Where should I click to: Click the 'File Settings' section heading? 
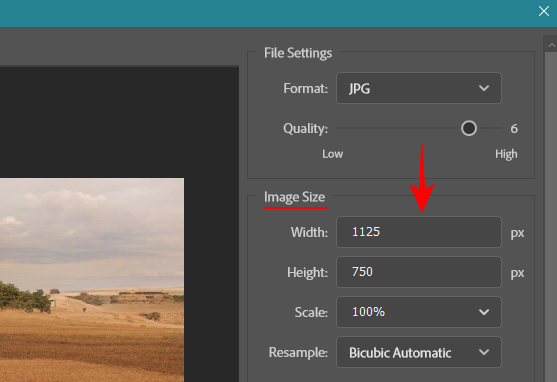pyautogui.click(x=298, y=53)
